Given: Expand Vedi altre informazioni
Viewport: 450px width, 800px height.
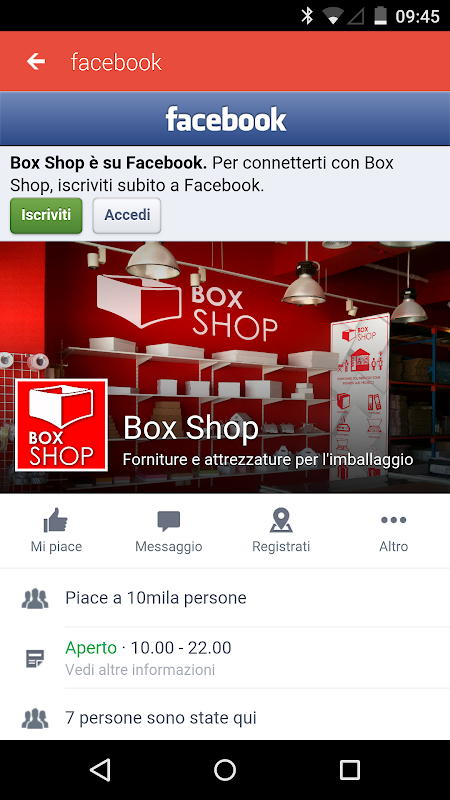Looking at the screenshot, I should (140, 669).
